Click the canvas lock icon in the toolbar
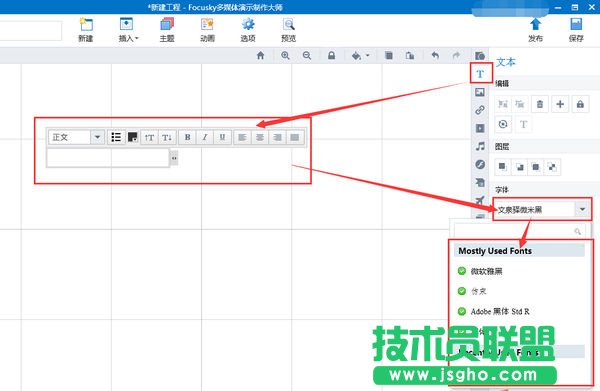Image resolution: width=600 pixels, height=391 pixels. 331,55
